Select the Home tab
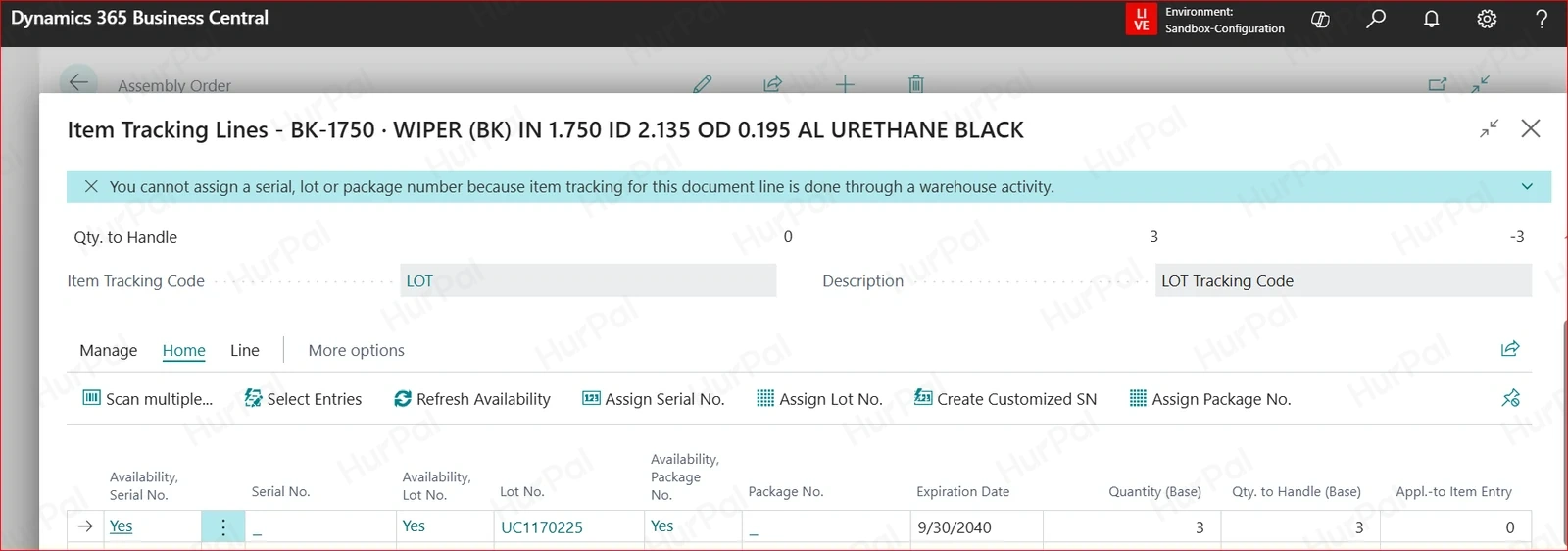1568x551 pixels. pos(184,350)
